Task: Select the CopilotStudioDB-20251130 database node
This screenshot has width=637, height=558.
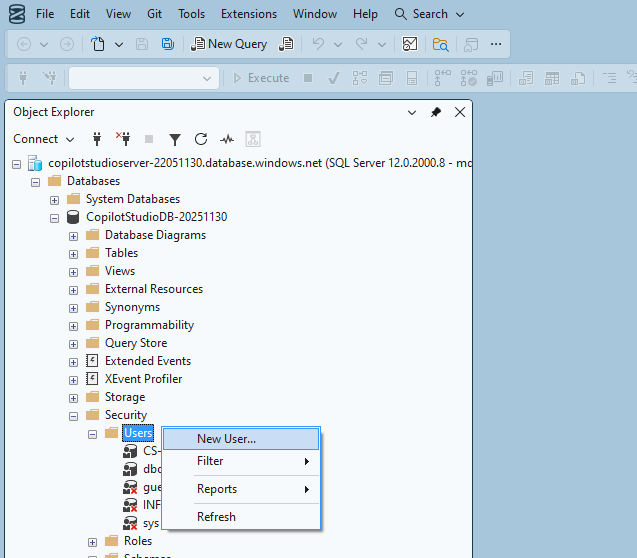Action: click(157, 217)
